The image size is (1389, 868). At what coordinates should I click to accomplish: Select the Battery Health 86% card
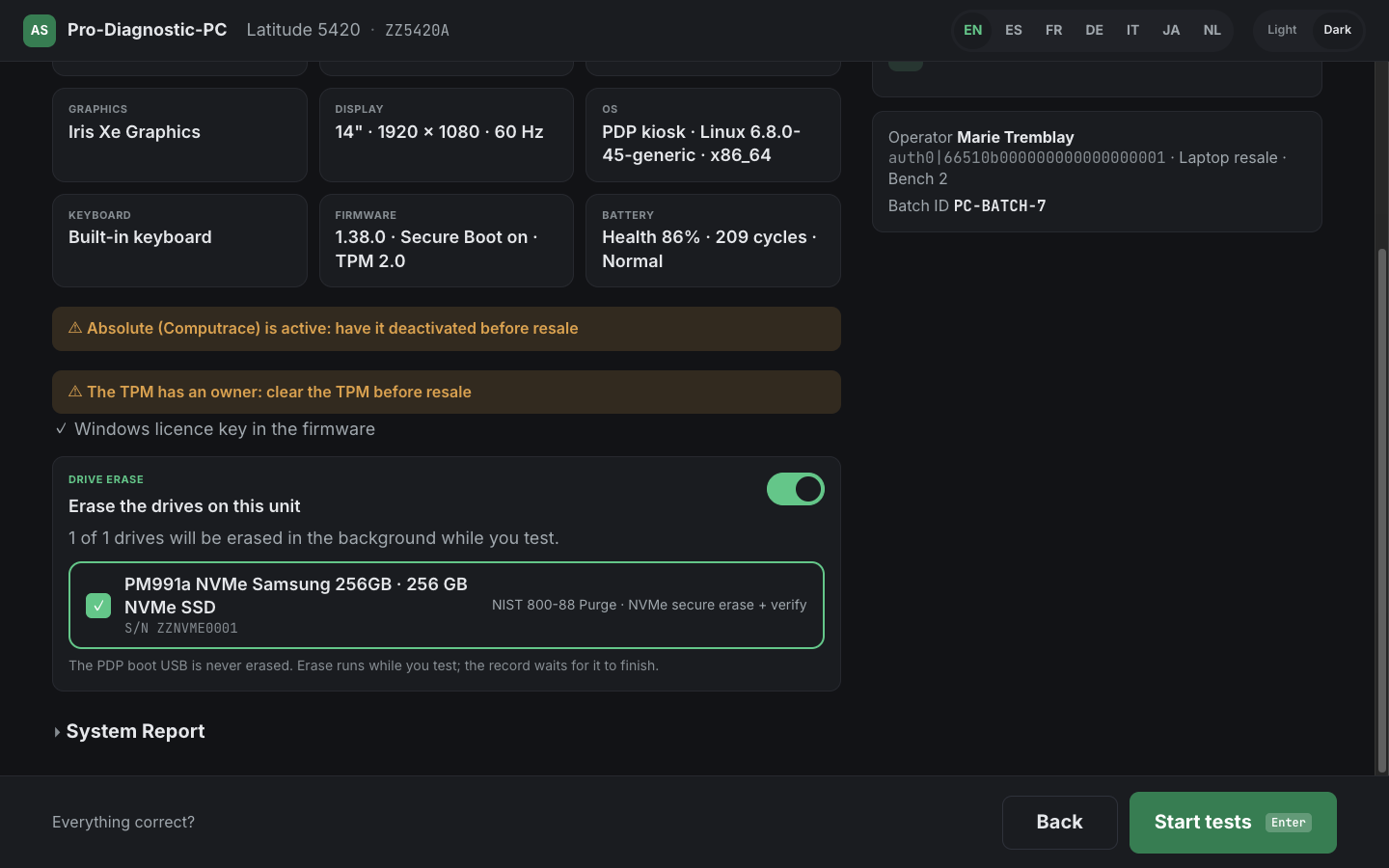(713, 240)
